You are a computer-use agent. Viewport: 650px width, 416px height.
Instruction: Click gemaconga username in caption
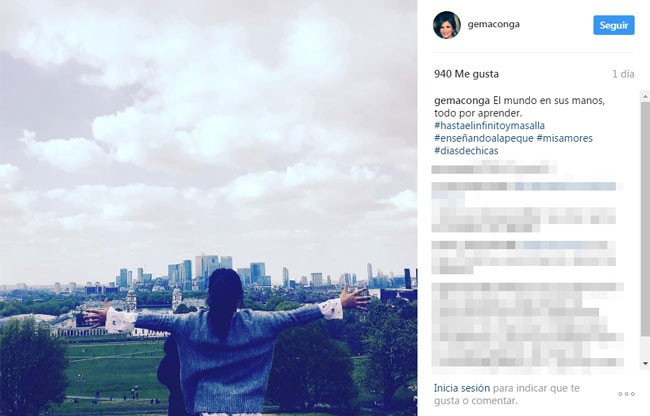pos(462,101)
